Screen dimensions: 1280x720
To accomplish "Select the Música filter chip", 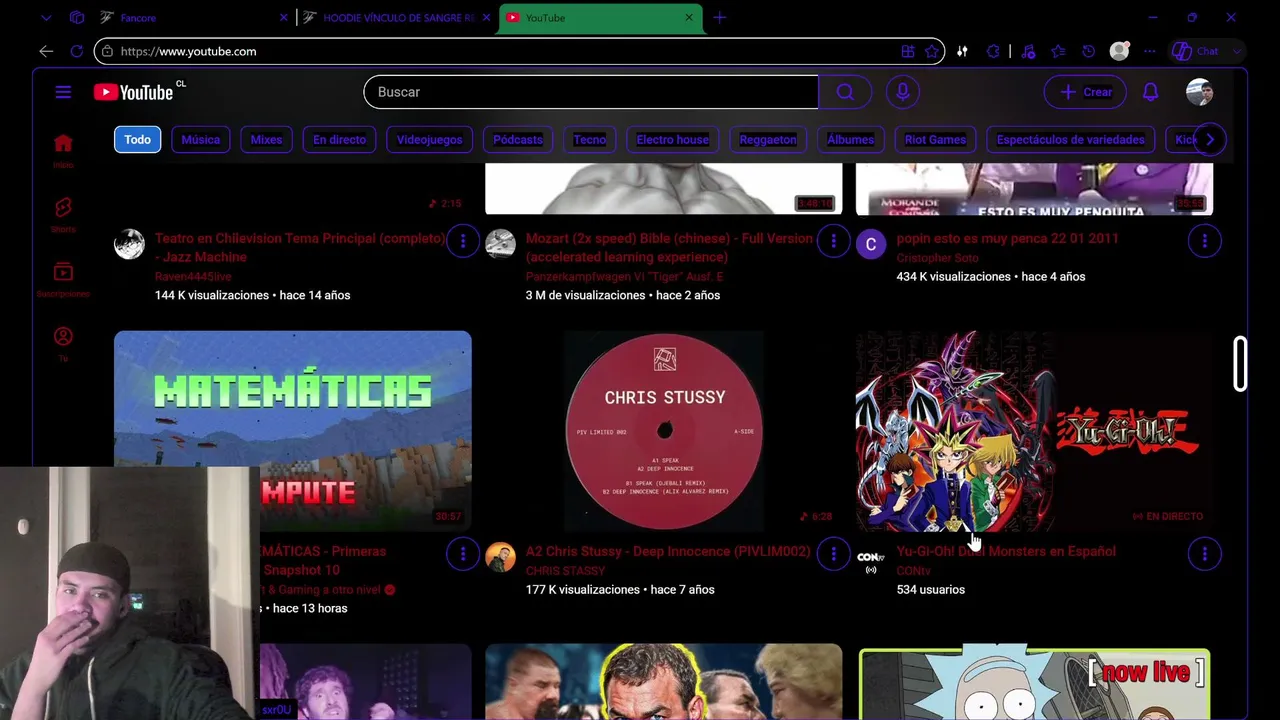I will (200, 140).
